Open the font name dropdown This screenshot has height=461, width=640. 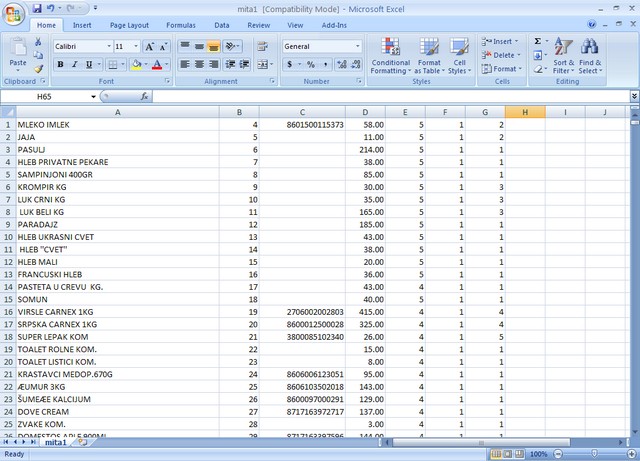tap(108, 47)
